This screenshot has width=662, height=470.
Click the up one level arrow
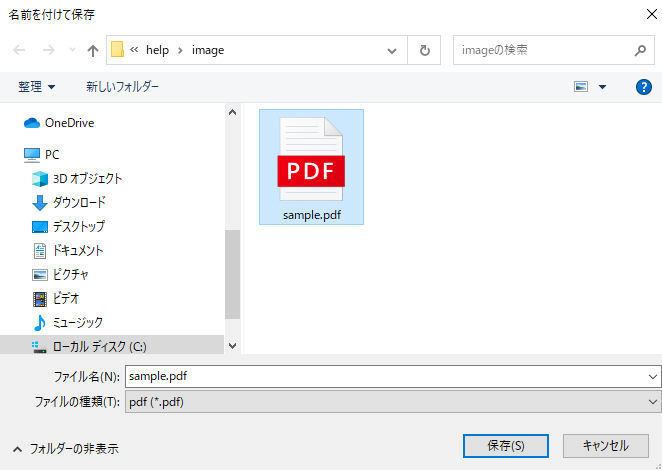point(93,51)
